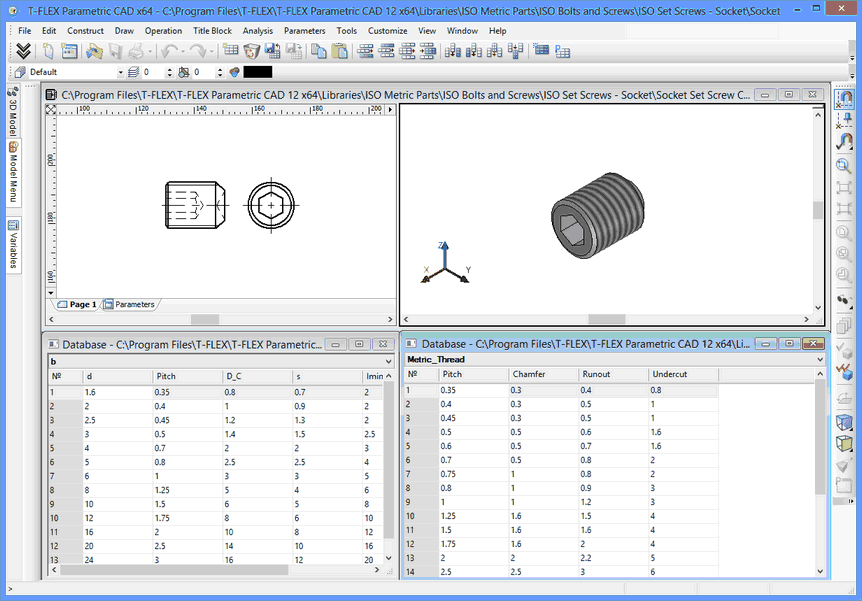This screenshot has height=601, width=862.
Task: Click row number 14 in Metric_Thread table
Action: pyautogui.click(x=421, y=572)
